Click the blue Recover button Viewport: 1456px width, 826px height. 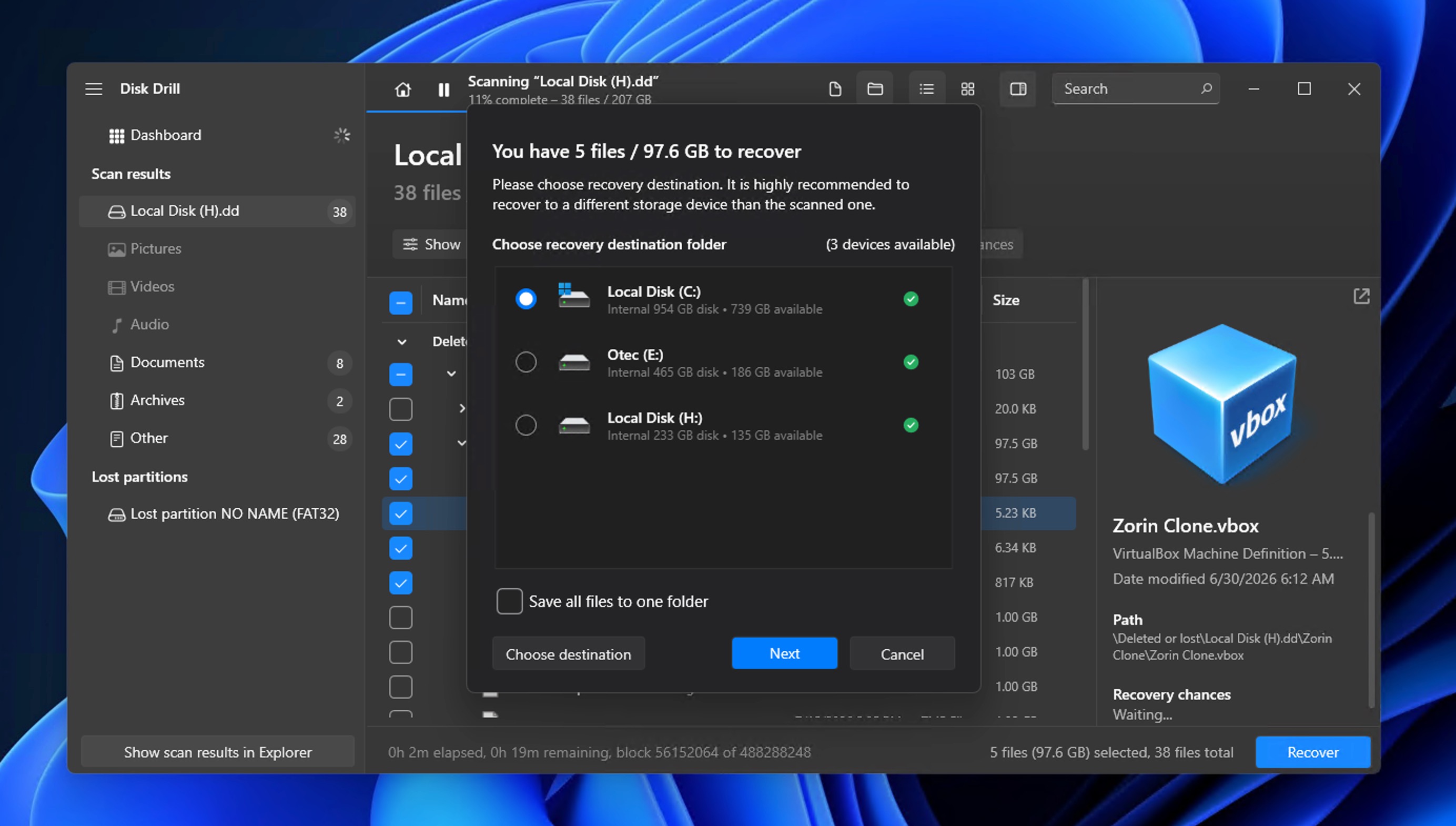(1312, 752)
